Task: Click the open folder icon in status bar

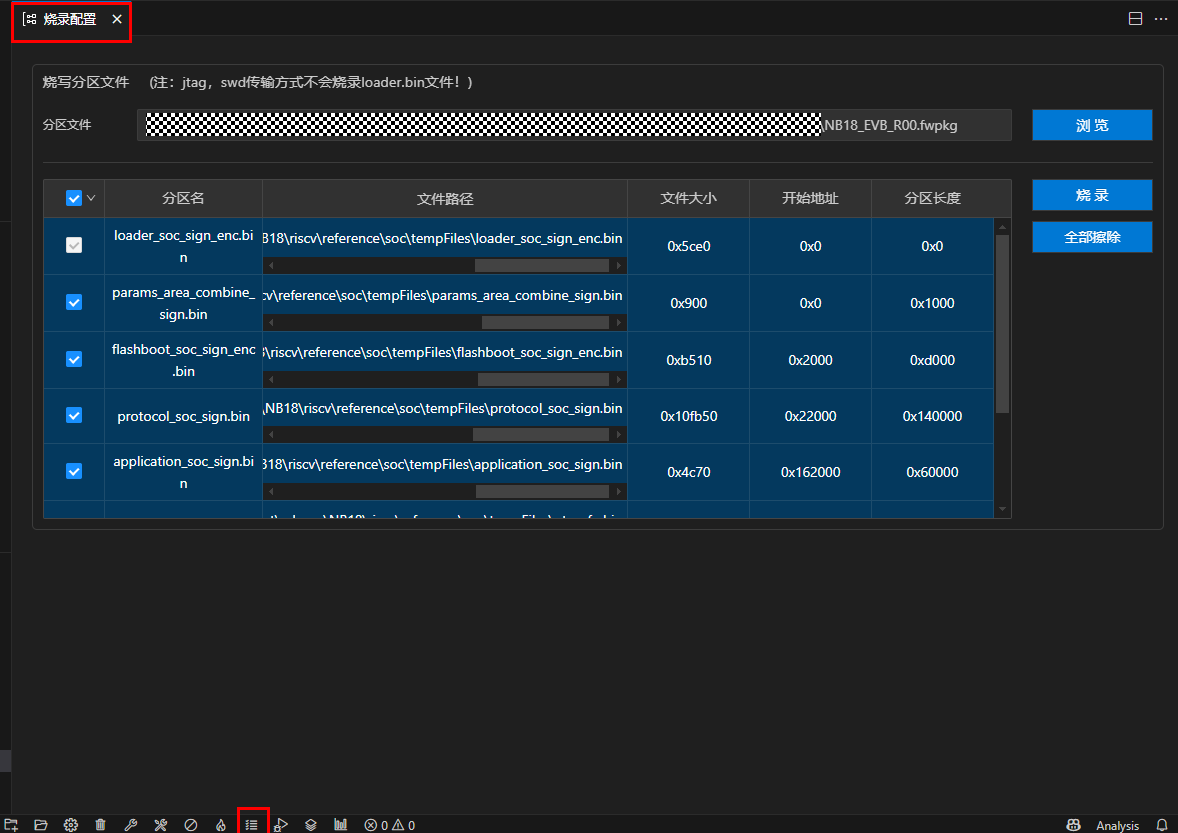Action: coord(41,825)
